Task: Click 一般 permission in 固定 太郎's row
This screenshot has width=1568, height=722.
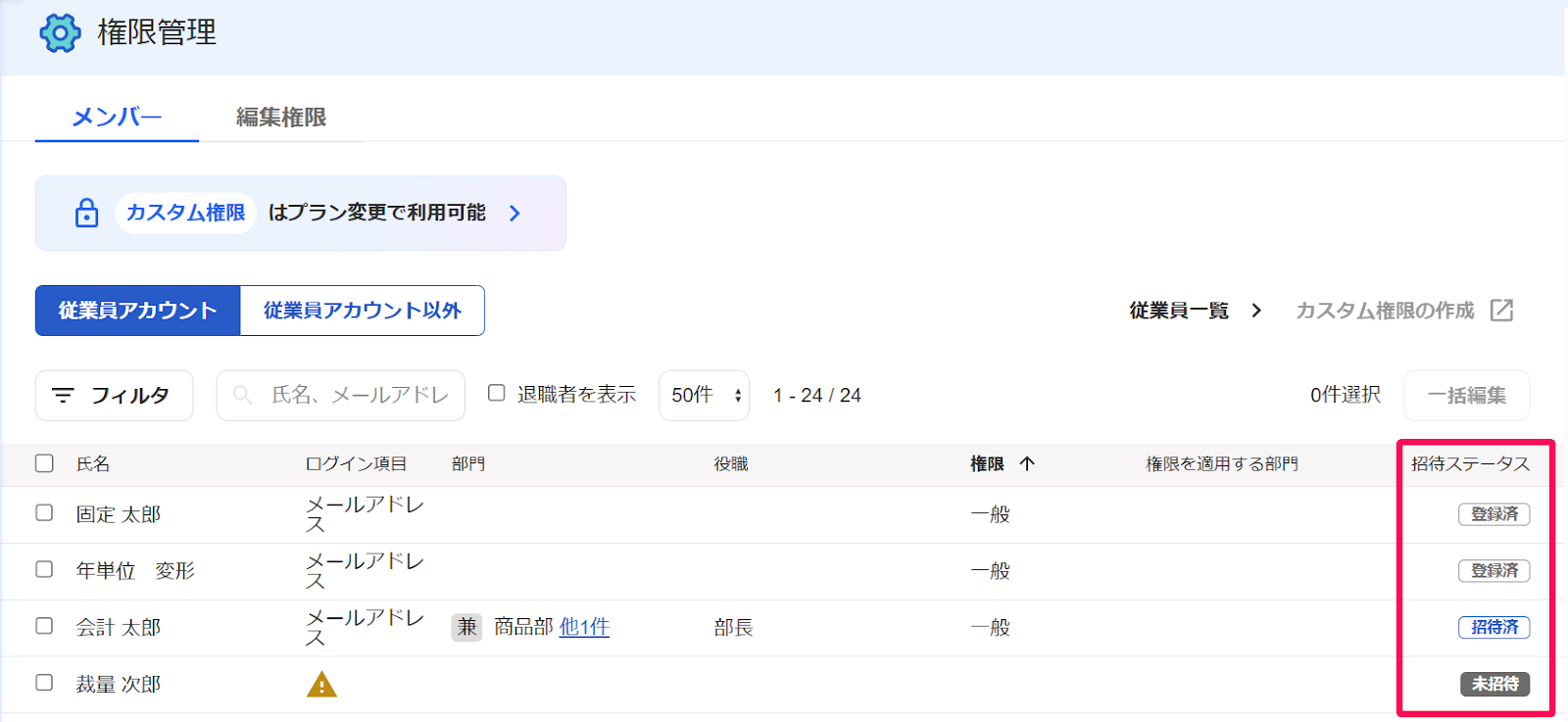Action: point(990,514)
